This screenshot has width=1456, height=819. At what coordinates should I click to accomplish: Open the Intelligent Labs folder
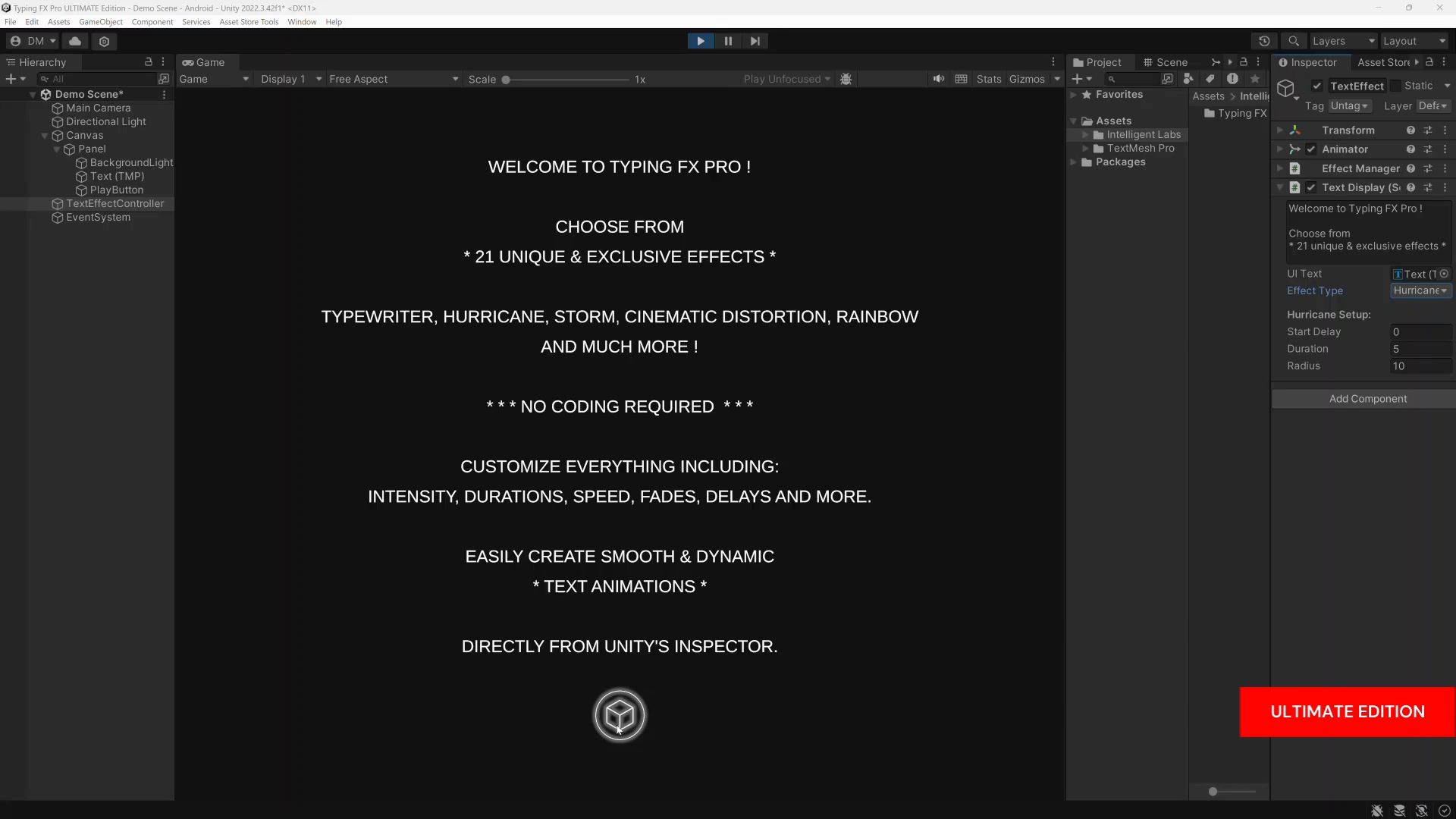1137,135
